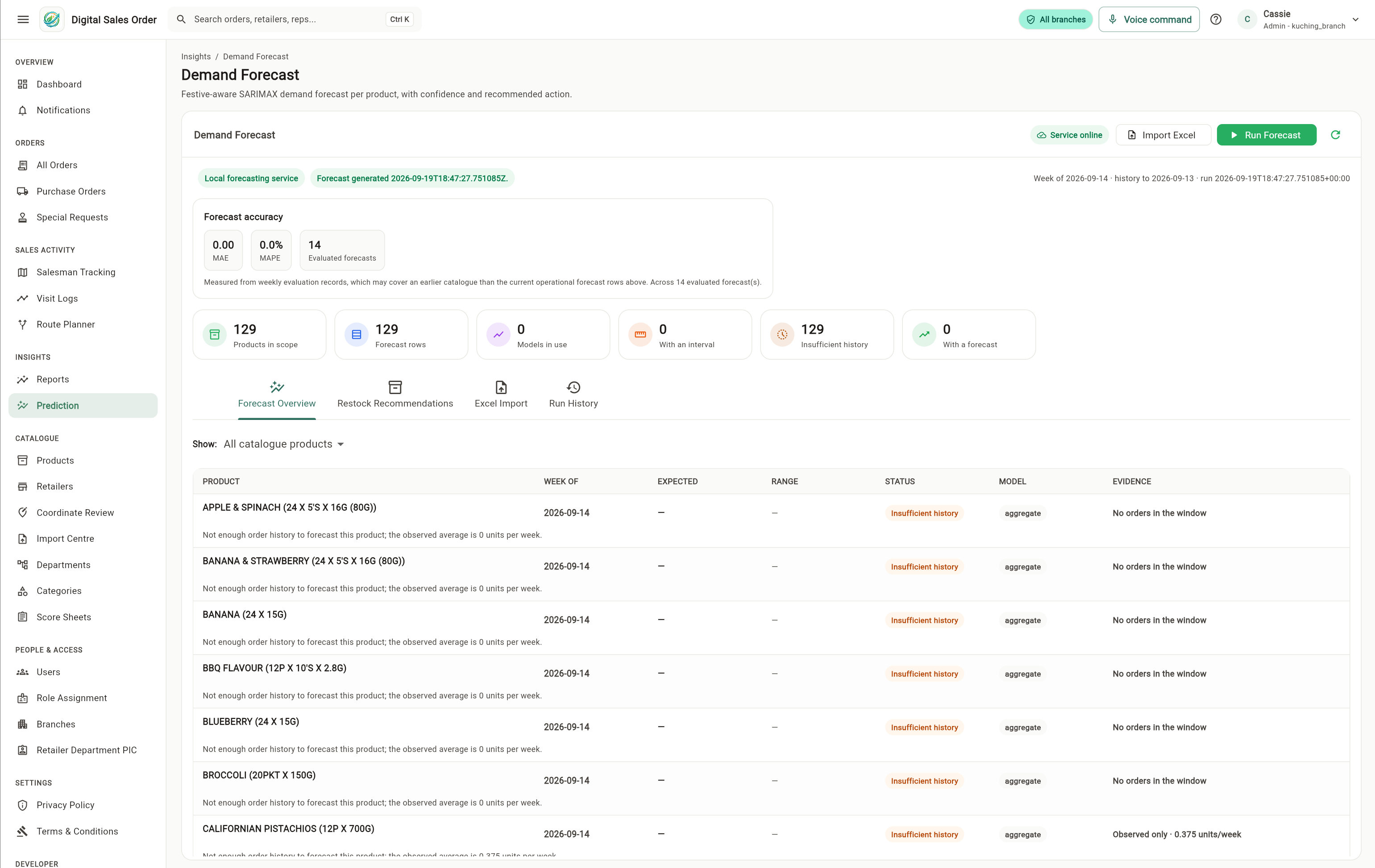
Task: Click 'Observed only · 0.375 units/week' evidence
Action: [1177, 835]
